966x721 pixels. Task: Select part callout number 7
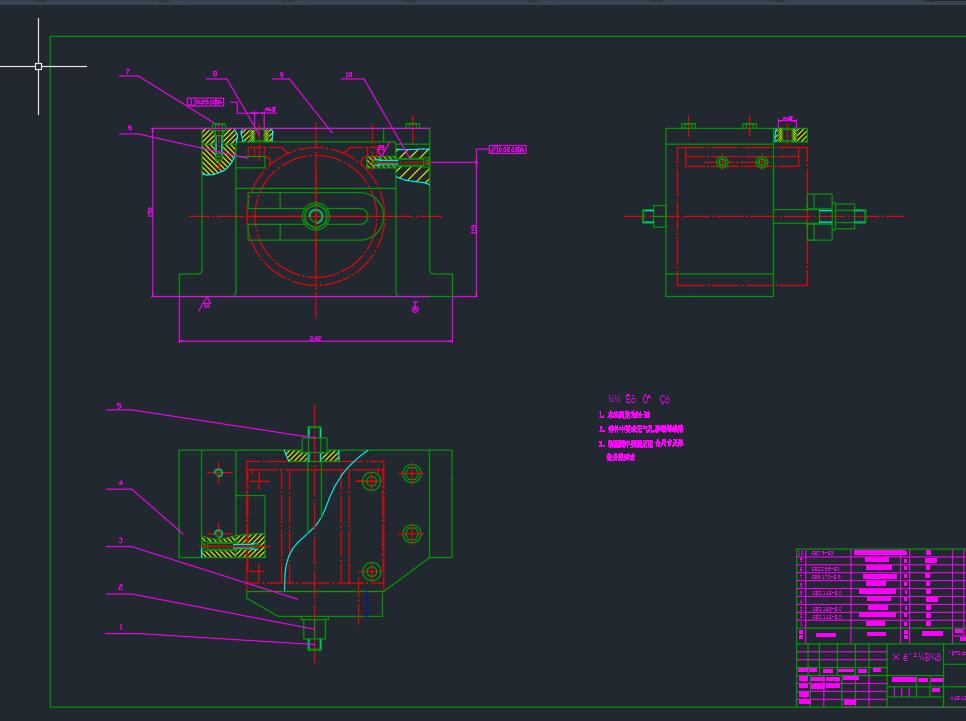(128, 72)
